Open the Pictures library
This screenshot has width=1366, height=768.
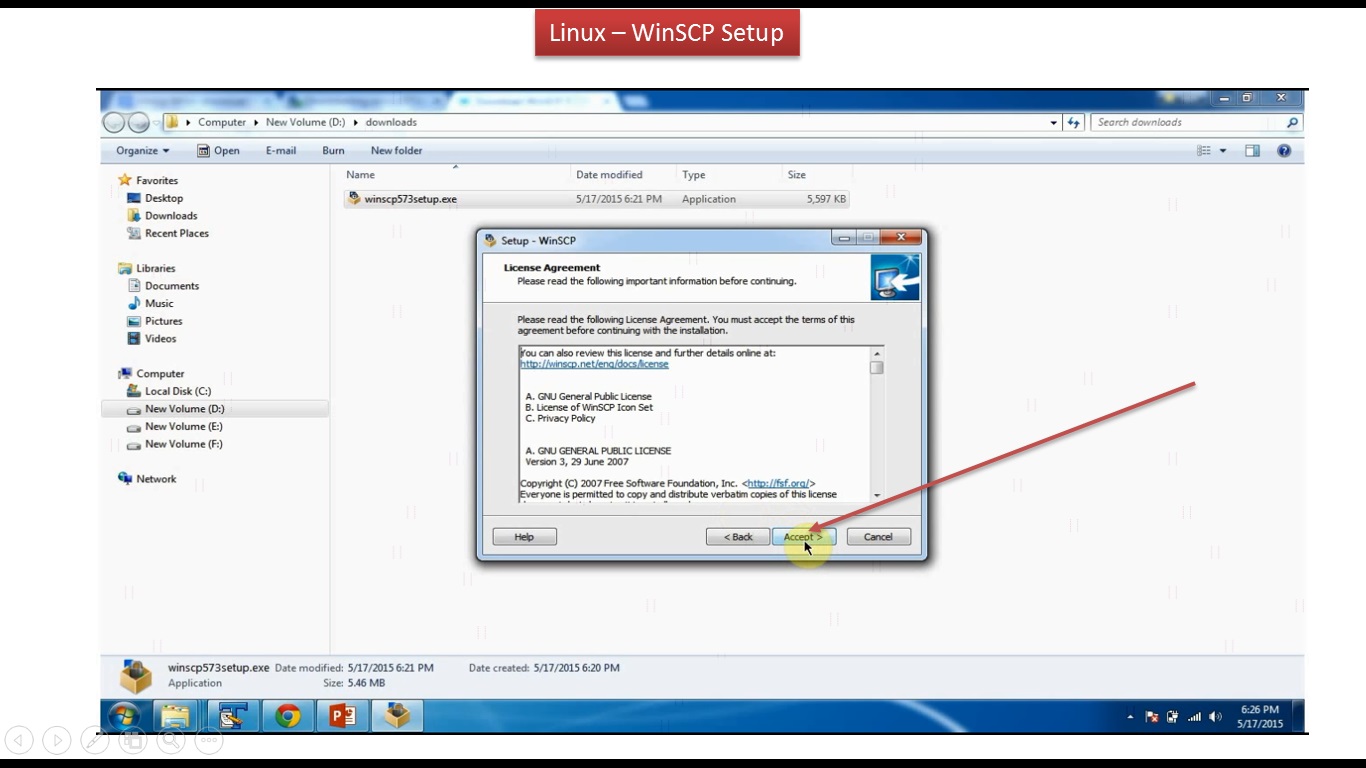pyautogui.click(x=155, y=321)
